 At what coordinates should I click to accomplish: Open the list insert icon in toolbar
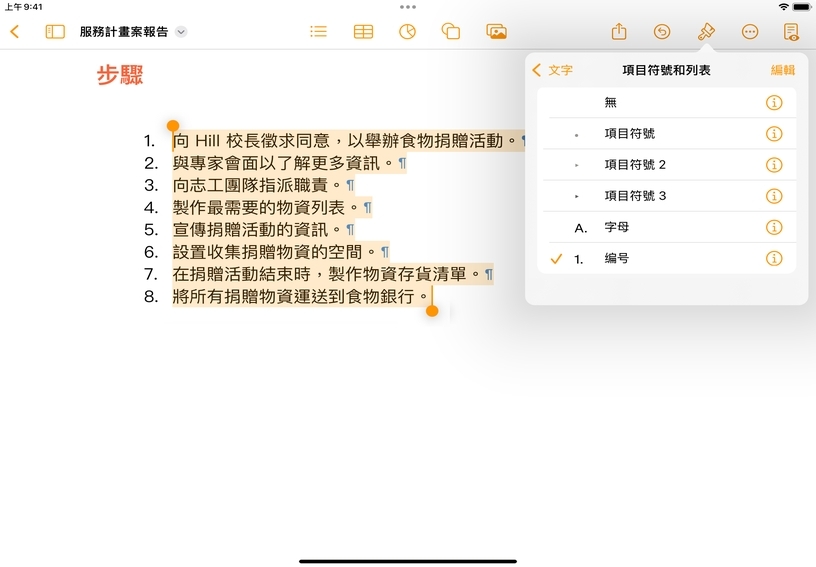pyautogui.click(x=318, y=32)
